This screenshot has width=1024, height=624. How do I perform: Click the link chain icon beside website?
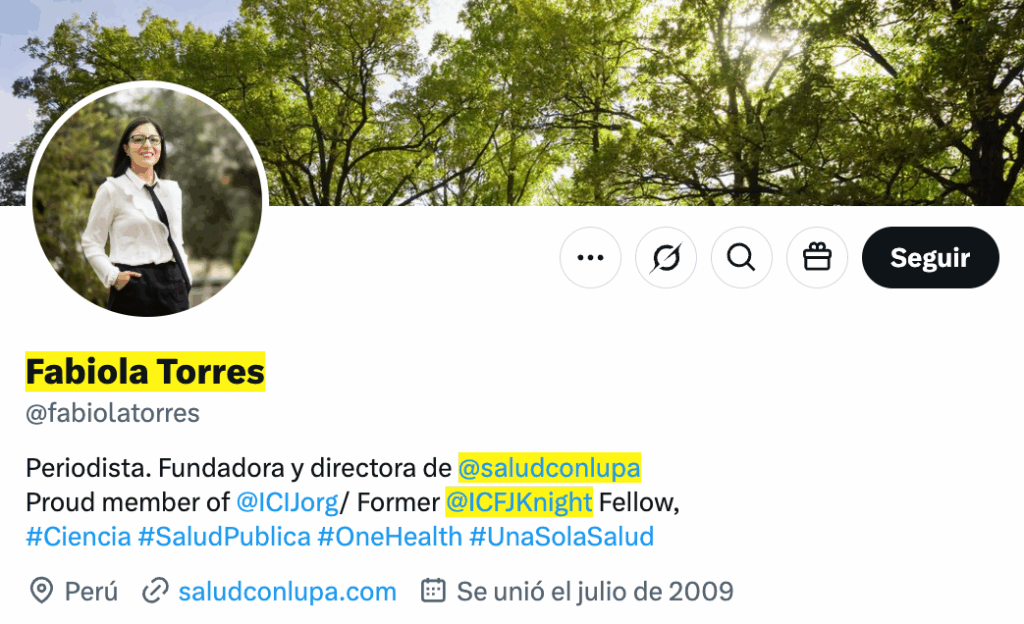[155, 591]
